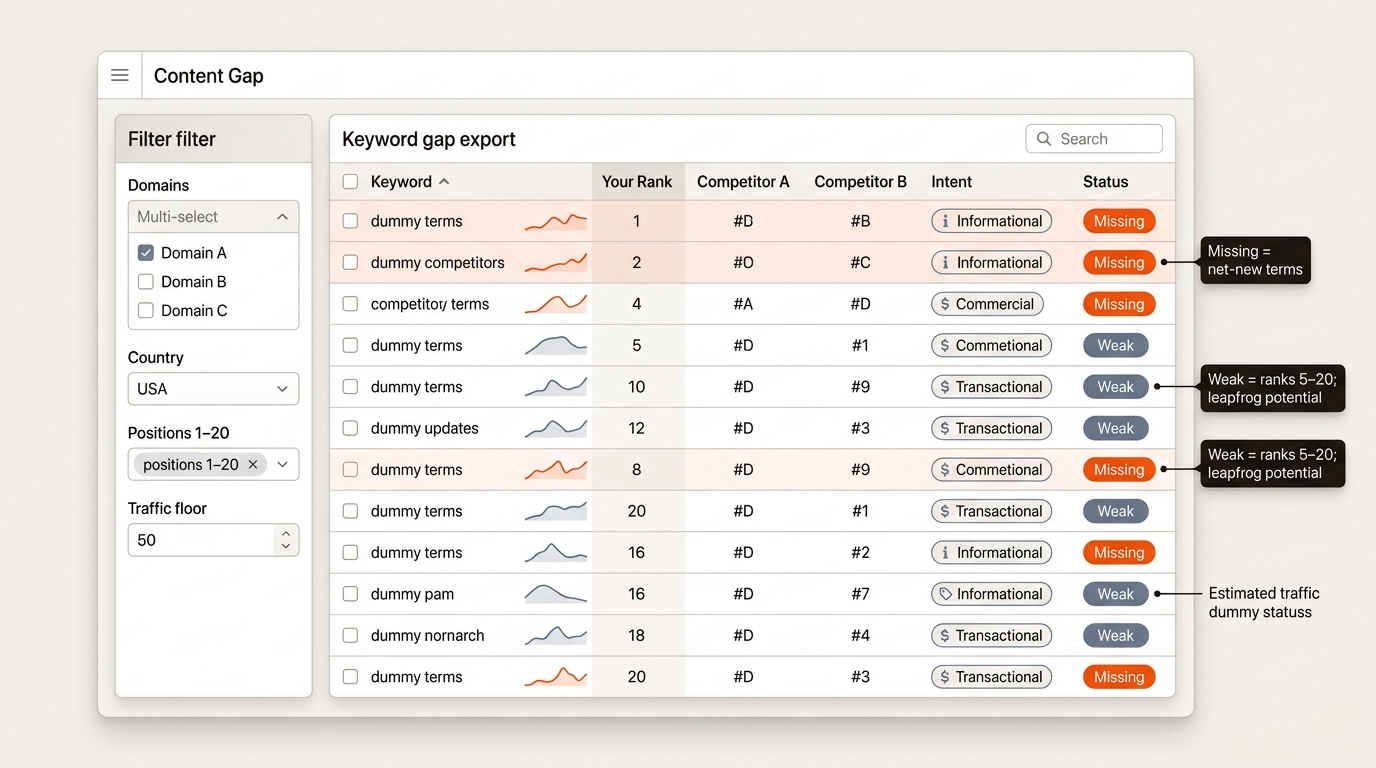Sort by the Intent column header
The image size is (1376, 768).
(951, 182)
